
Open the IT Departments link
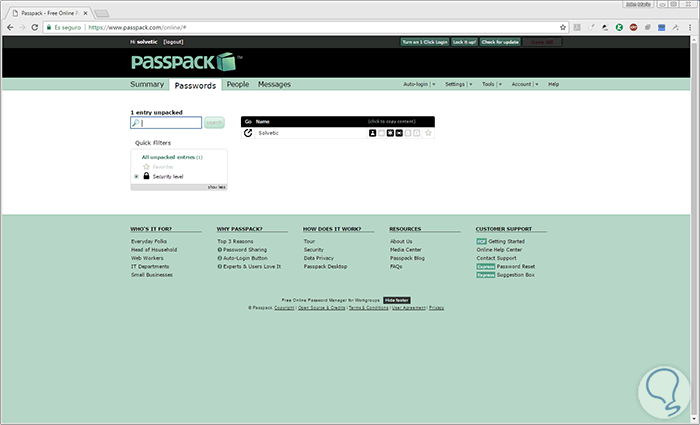point(150,267)
